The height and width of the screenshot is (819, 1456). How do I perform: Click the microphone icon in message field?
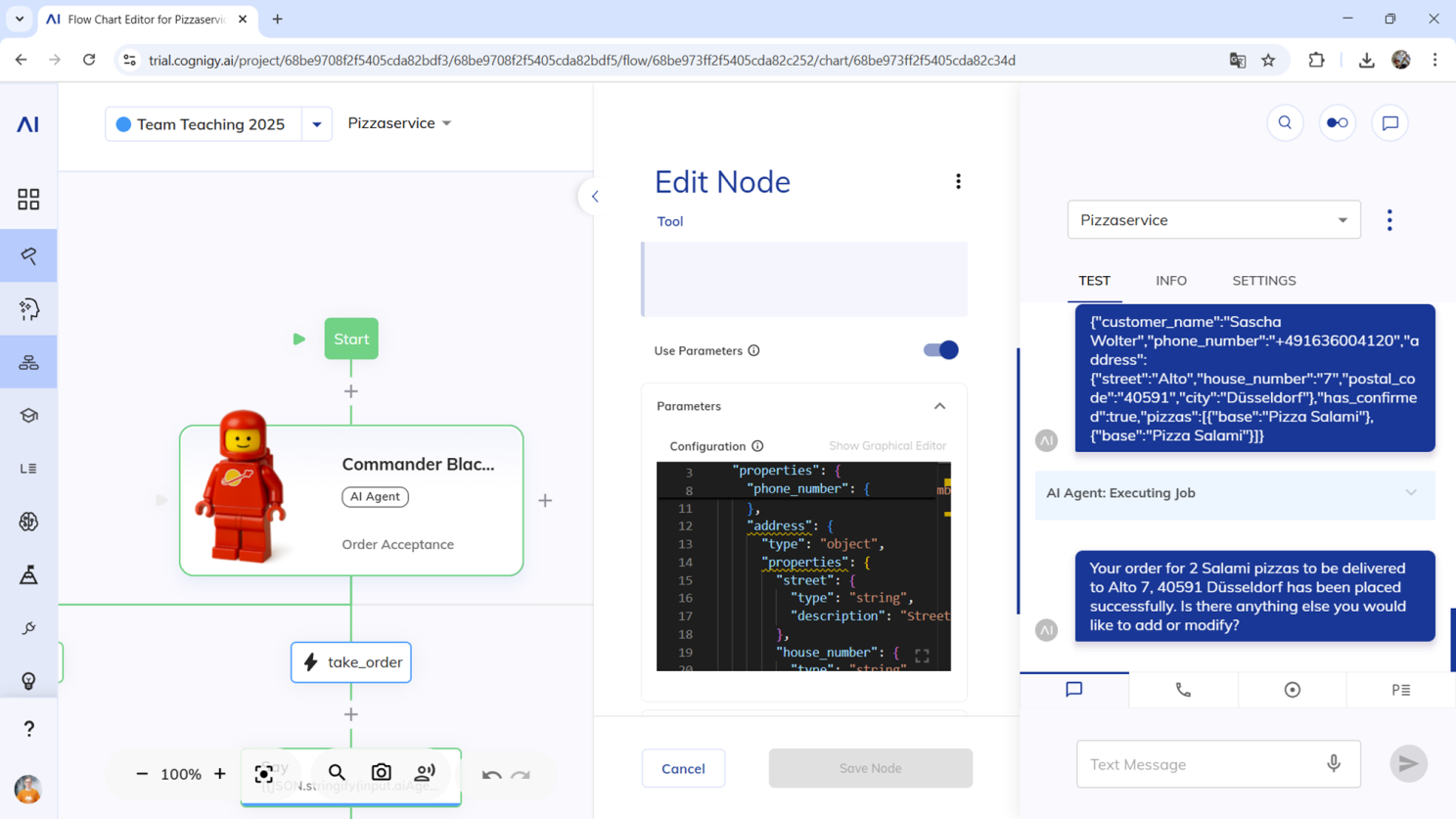tap(1334, 764)
